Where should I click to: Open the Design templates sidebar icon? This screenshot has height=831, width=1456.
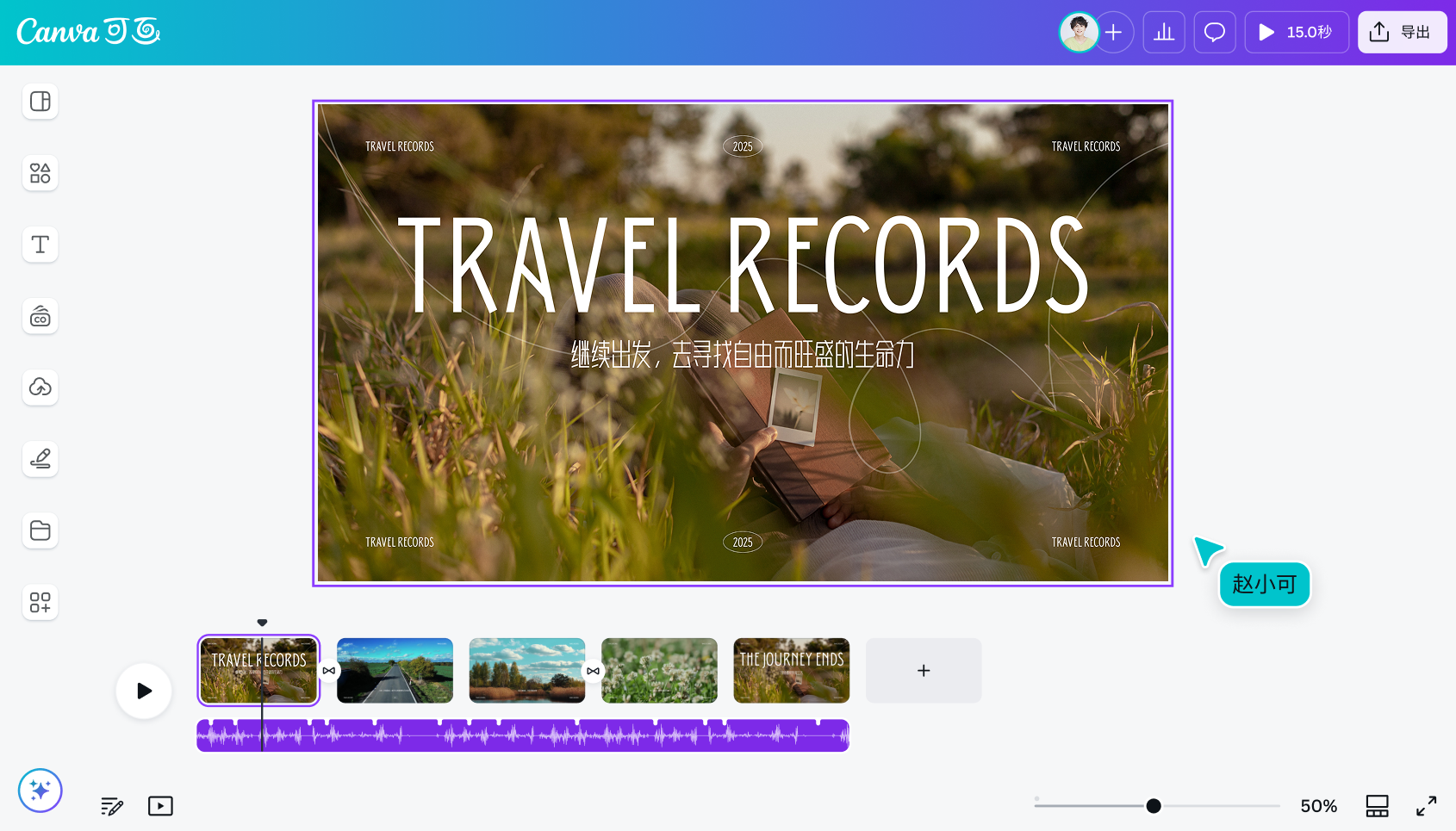40,102
